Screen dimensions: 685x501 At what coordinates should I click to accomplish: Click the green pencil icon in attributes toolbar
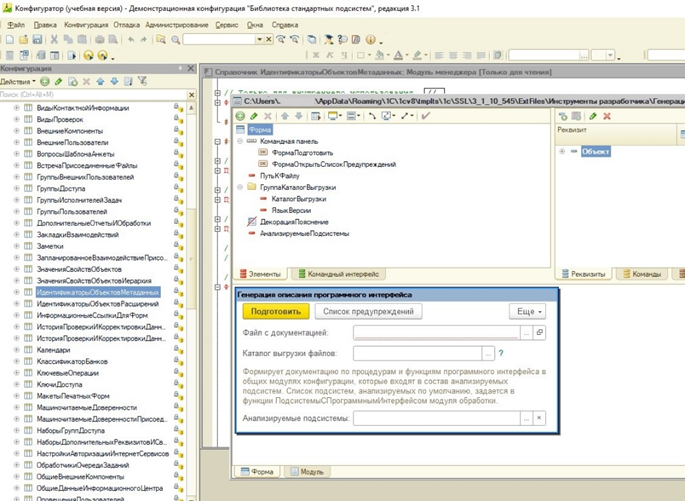pyautogui.click(x=593, y=116)
